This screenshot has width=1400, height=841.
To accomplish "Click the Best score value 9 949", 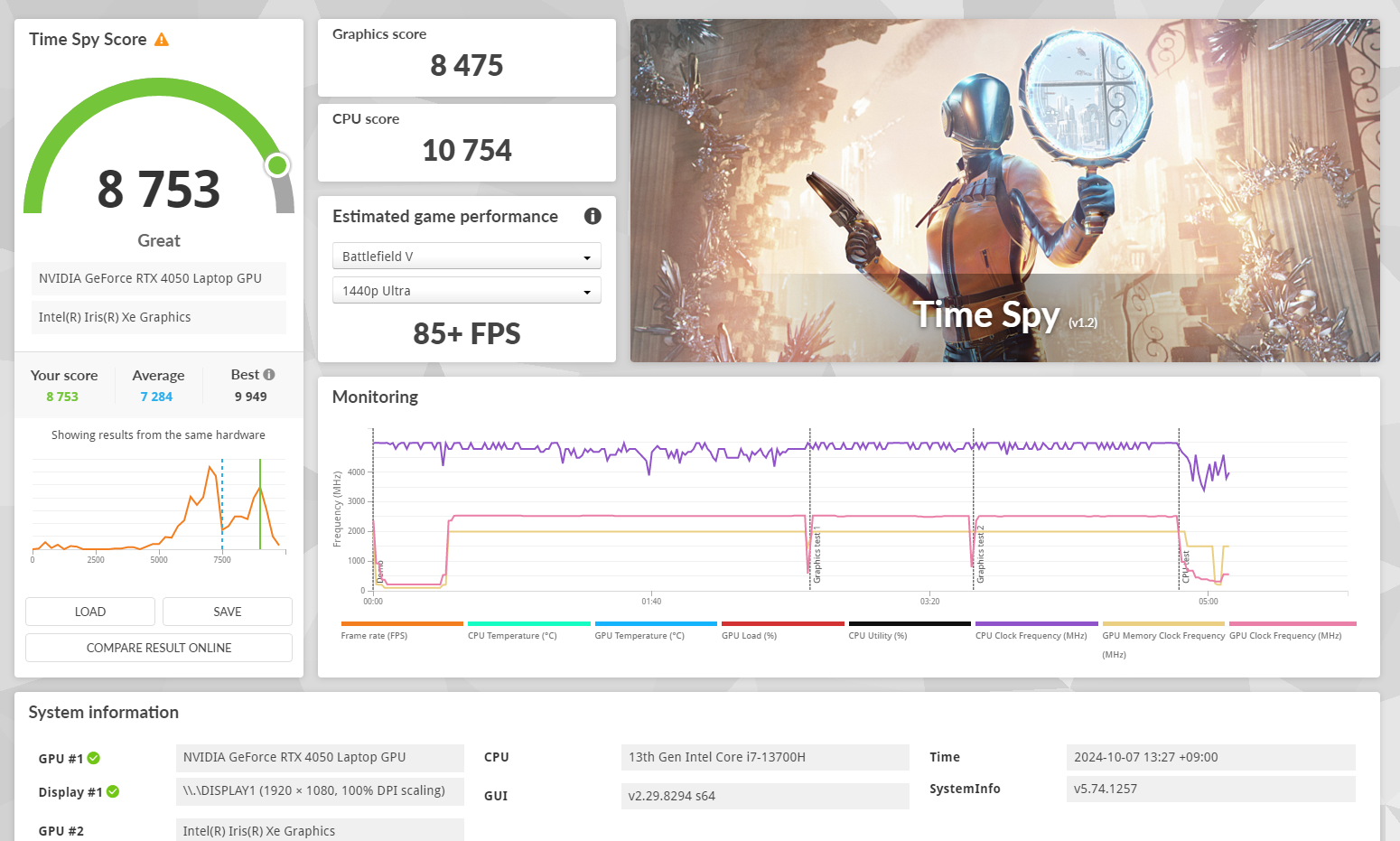I will [x=251, y=397].
